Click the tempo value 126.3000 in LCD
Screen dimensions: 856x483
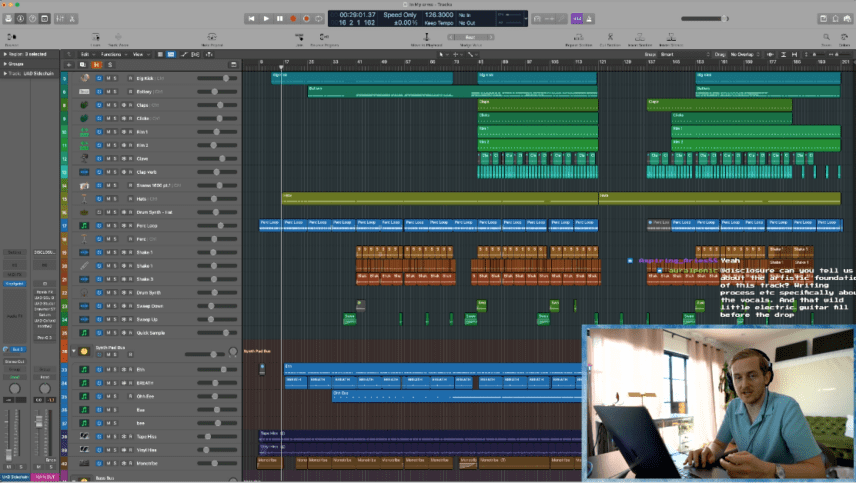pos(439,15)
